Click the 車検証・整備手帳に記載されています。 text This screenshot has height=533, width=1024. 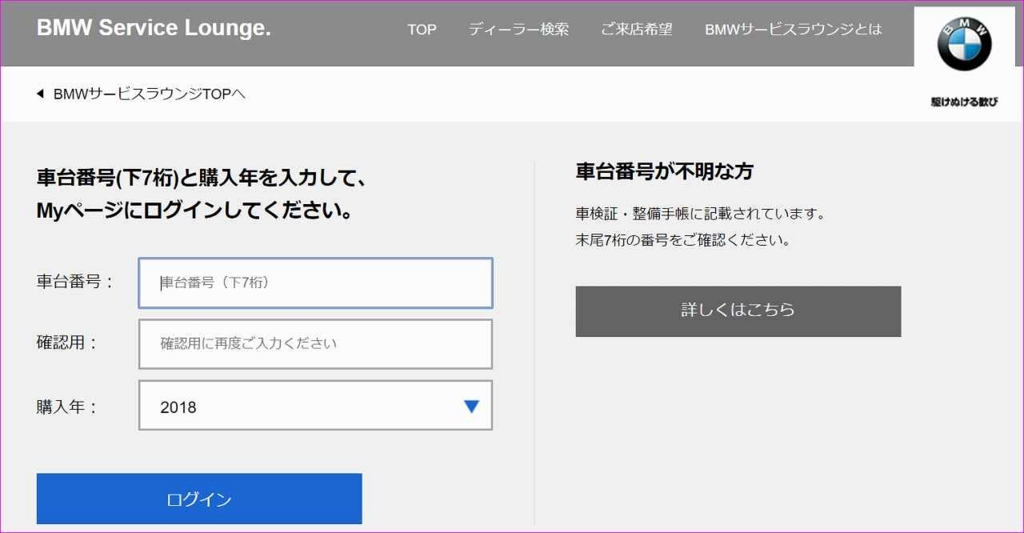point(701,214)
